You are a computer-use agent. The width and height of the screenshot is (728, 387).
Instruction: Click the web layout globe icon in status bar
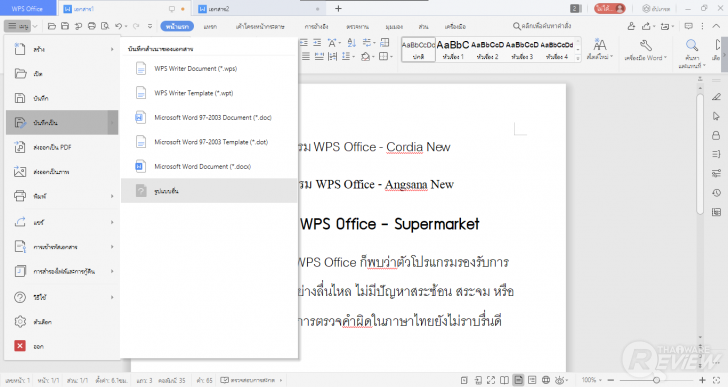(x=546, y=380)
